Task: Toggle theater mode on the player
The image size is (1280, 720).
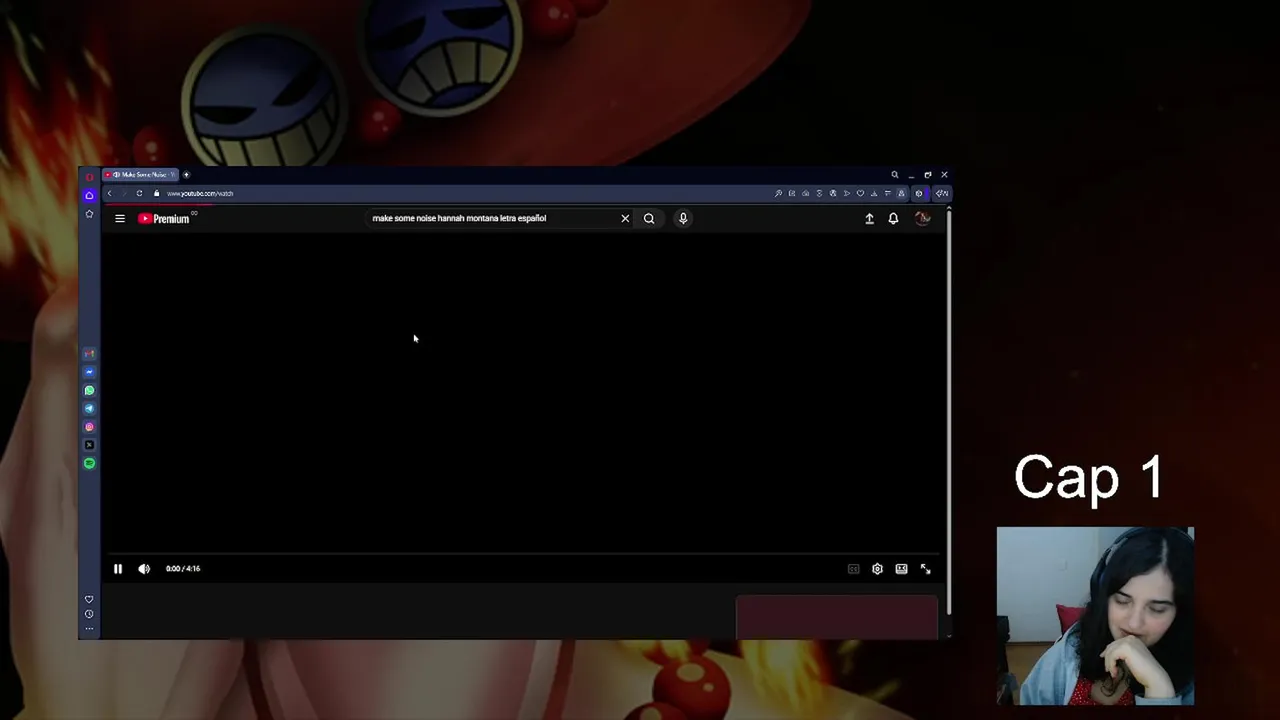Action: pos(901,569)
